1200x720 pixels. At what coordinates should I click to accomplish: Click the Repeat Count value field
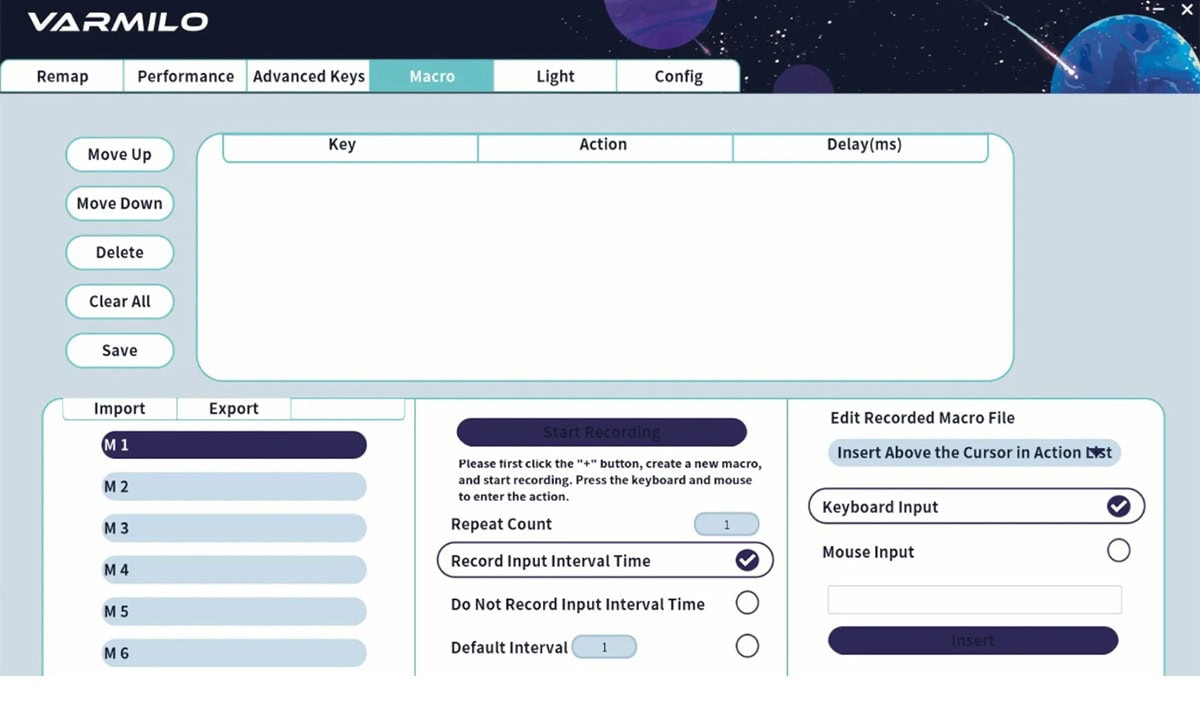click(x=726, y=525)
